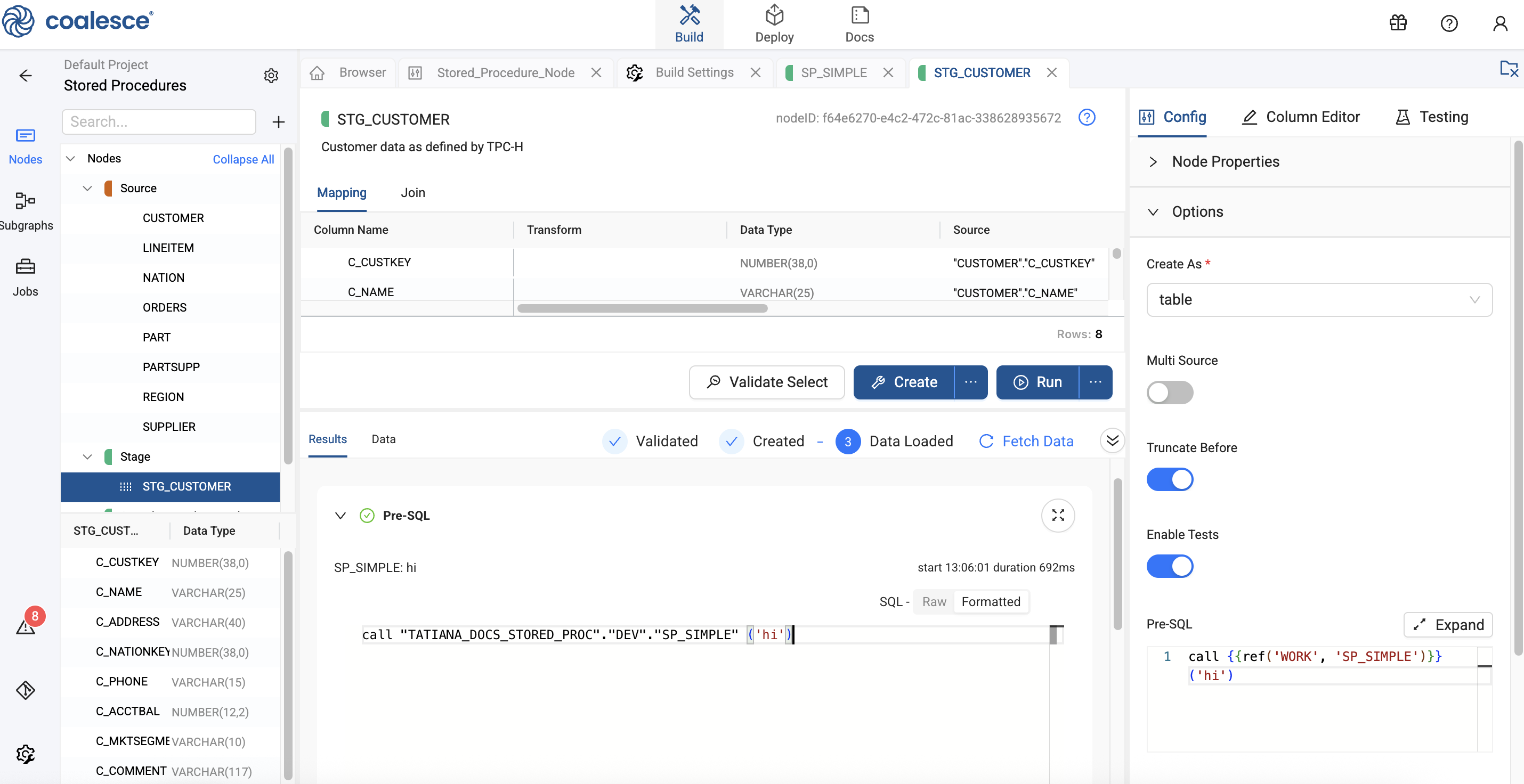Open project settings gear next to Stored Procedures
1524x784 pixels.
coord(271,75)
